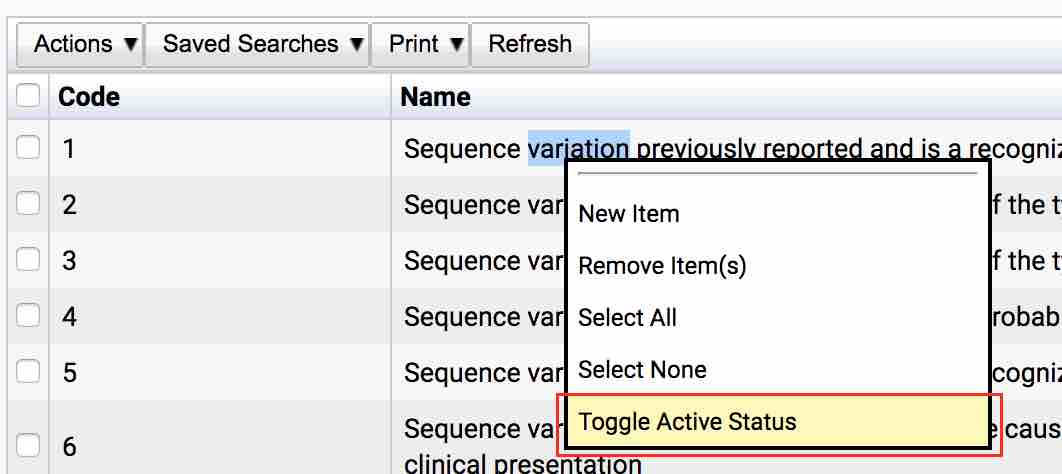Check the checkbox for code 1
Screen dimensions: 1062x474
click(28, 148)
